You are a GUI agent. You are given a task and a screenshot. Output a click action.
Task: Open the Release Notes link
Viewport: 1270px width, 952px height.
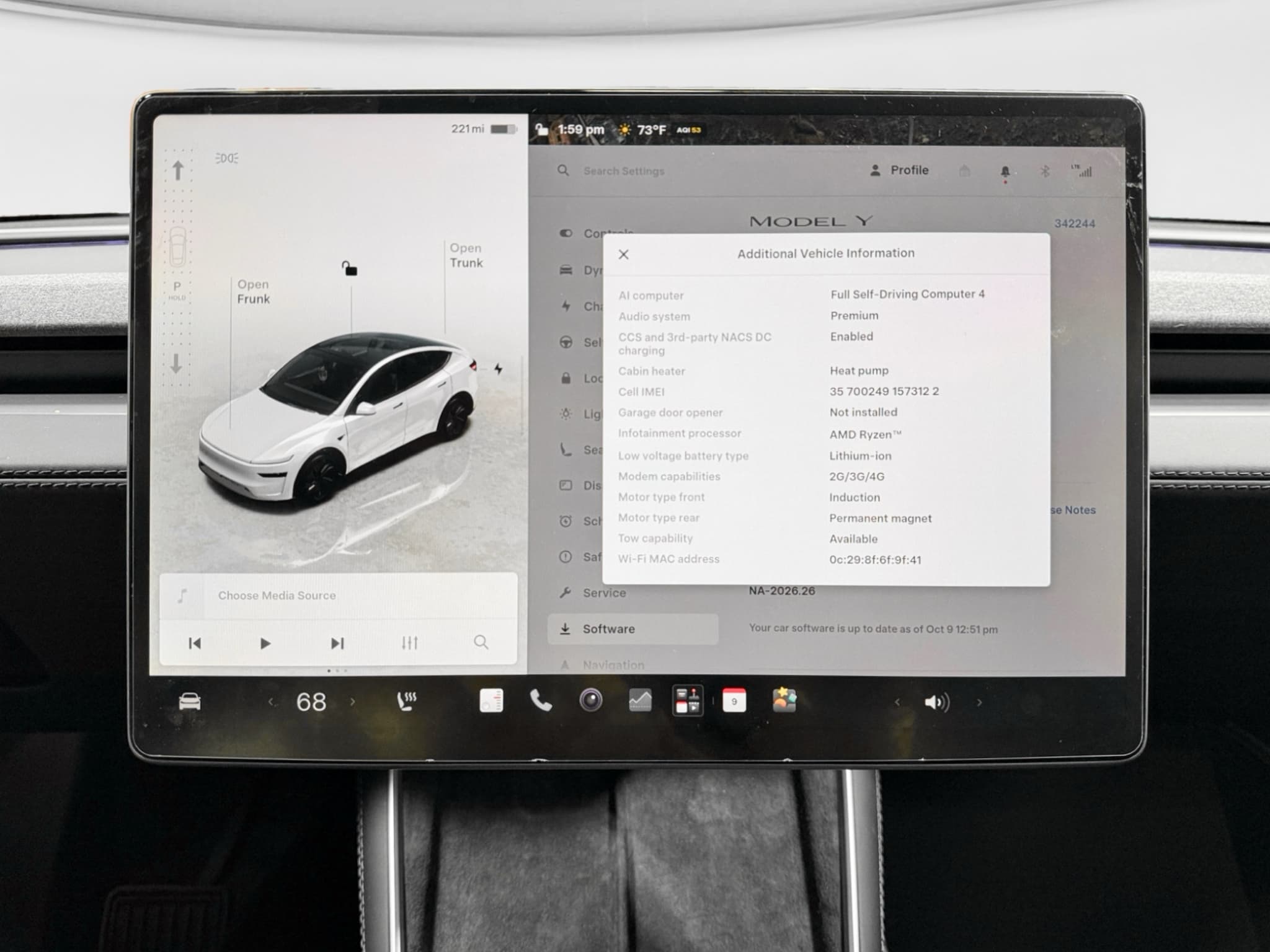pos(1073,510)
